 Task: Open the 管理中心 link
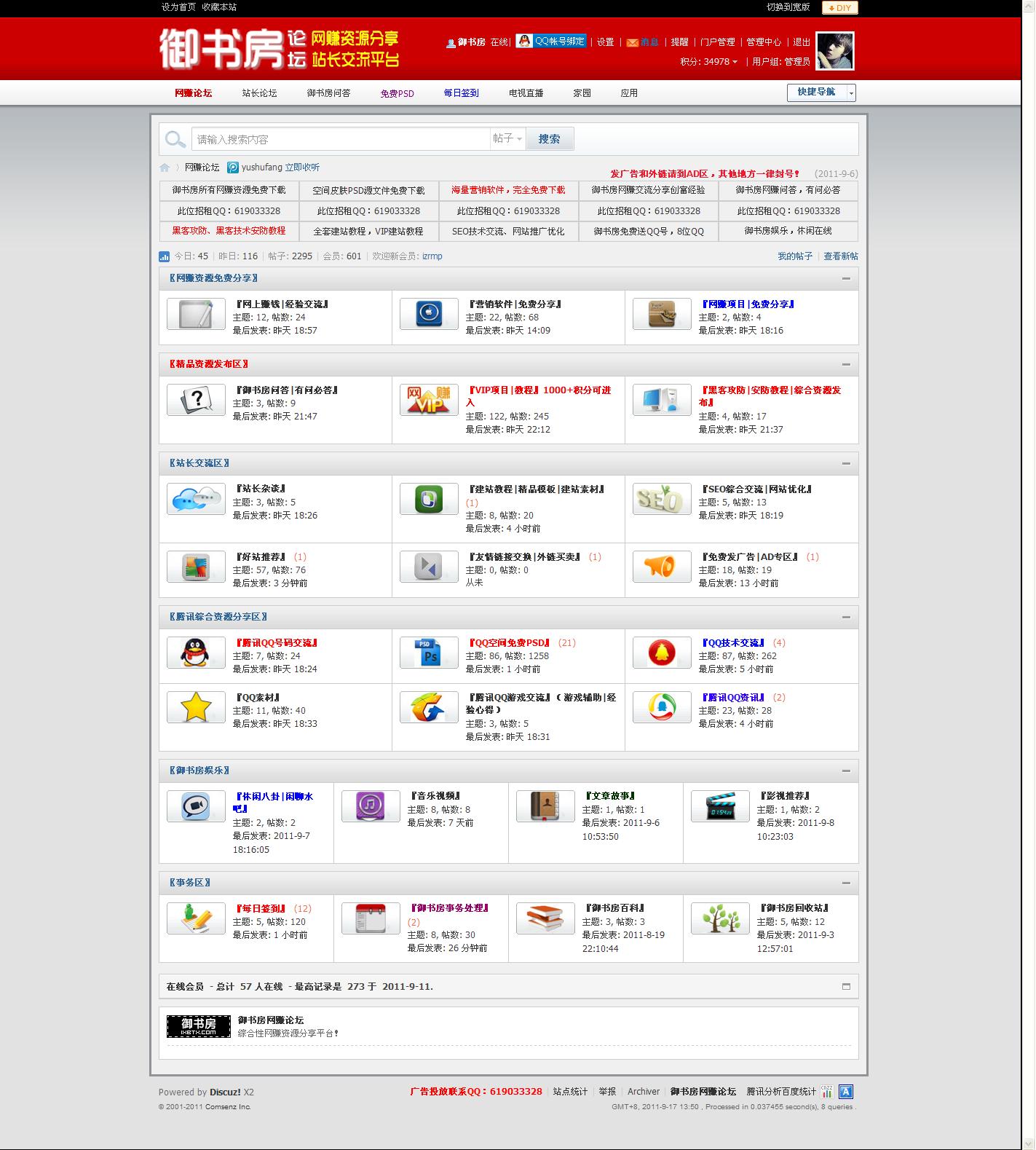click(x=764, y=42)
